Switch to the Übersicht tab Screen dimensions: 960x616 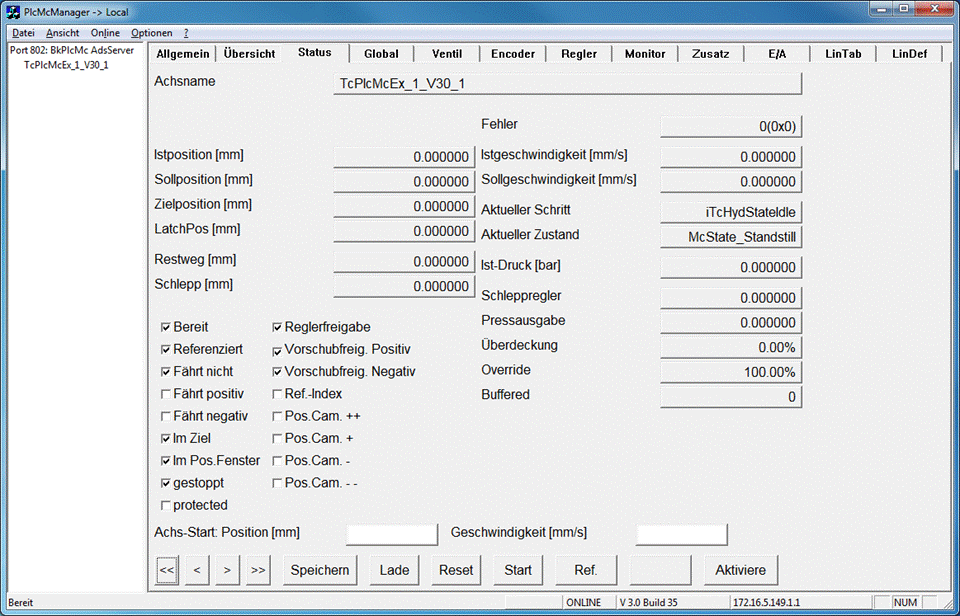[249, 54]
